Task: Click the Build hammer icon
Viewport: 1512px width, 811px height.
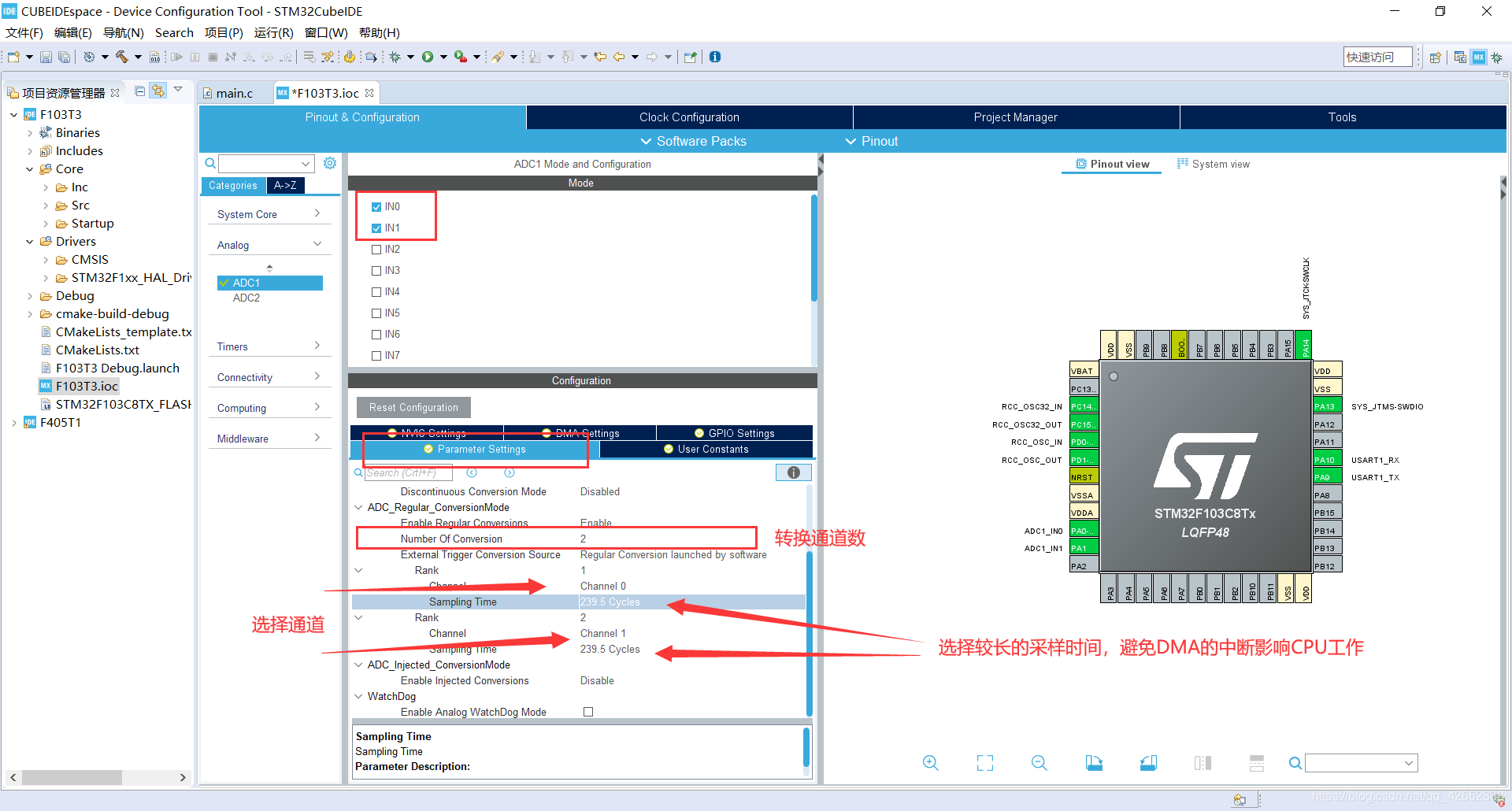Action: (122, 56)
